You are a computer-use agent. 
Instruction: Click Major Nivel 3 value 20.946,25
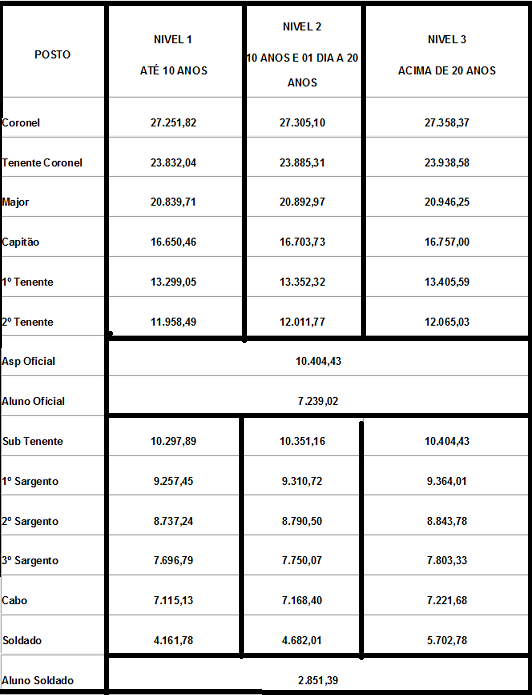pos(446,202)
